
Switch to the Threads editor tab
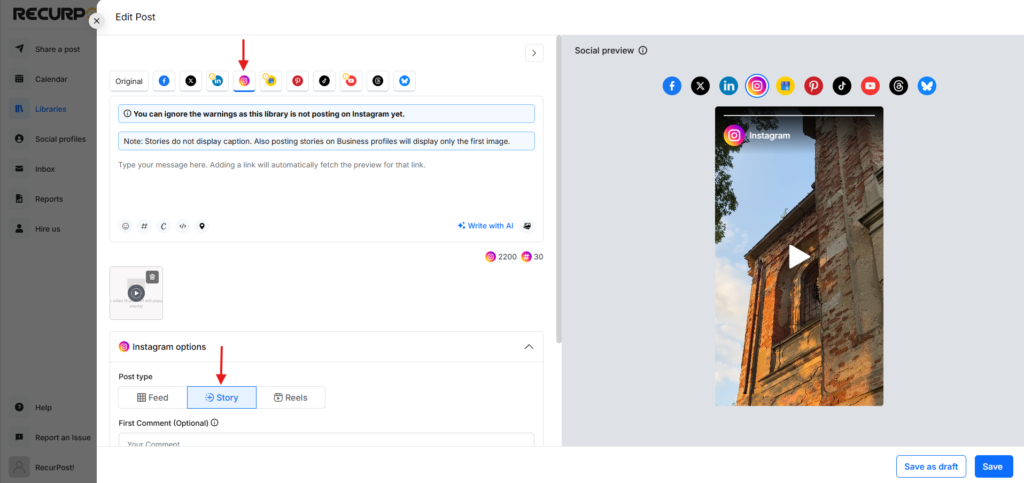(x=377, y=81)
